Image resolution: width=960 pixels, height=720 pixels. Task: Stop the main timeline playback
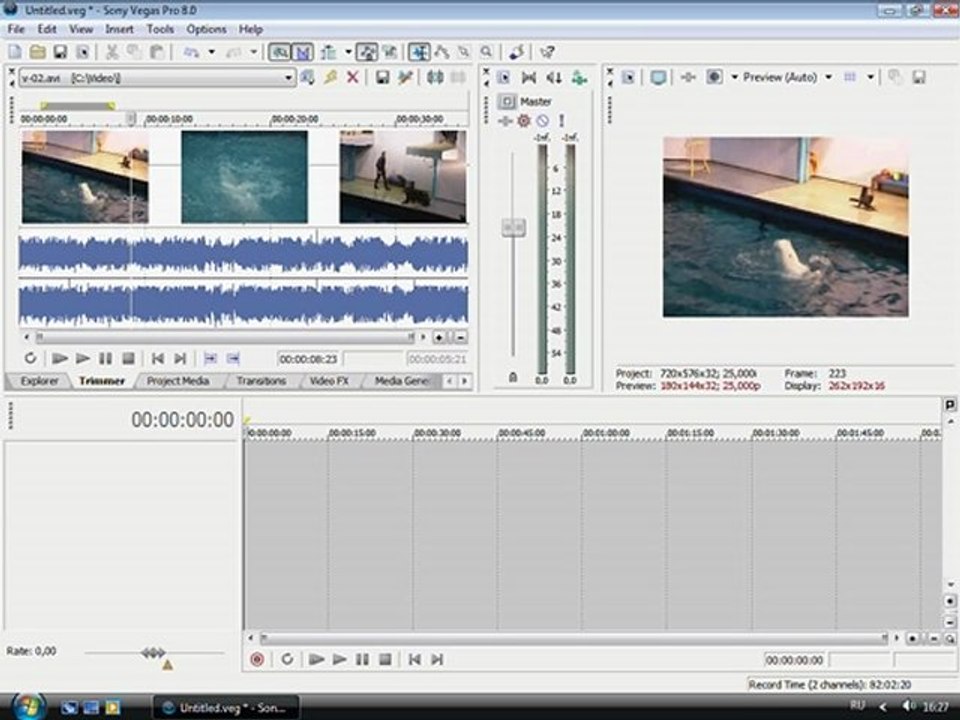(x=385, y=659)
